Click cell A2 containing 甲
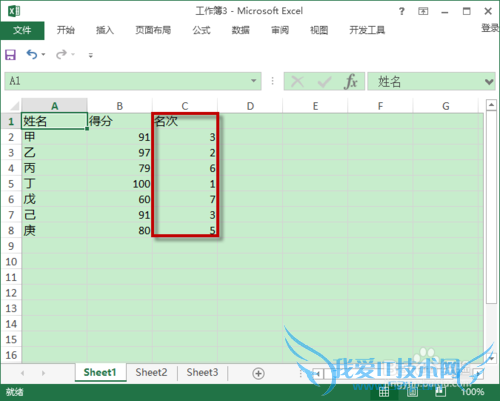Viewport: 500px width, 401px height. pos(54,137)
